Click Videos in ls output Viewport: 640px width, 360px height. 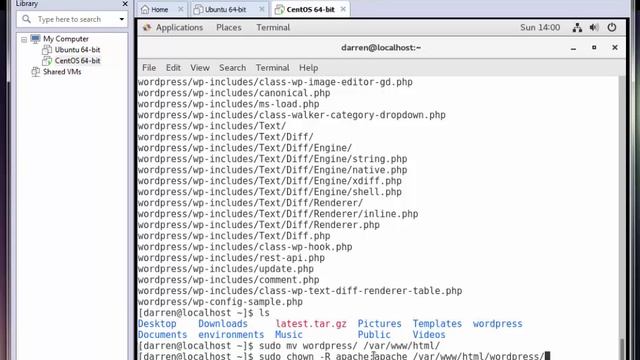pos(429,335)
